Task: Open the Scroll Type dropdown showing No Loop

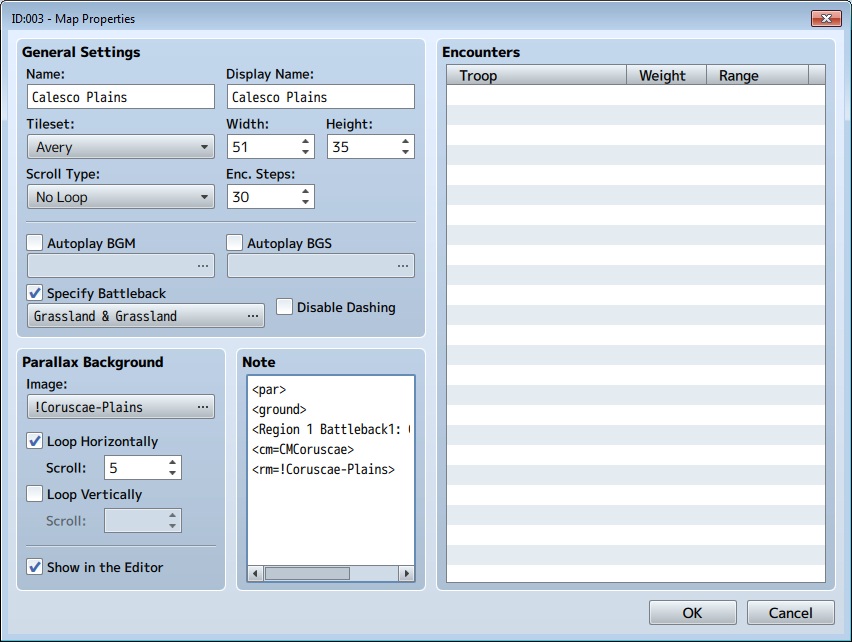Action: tap(121, 197)
